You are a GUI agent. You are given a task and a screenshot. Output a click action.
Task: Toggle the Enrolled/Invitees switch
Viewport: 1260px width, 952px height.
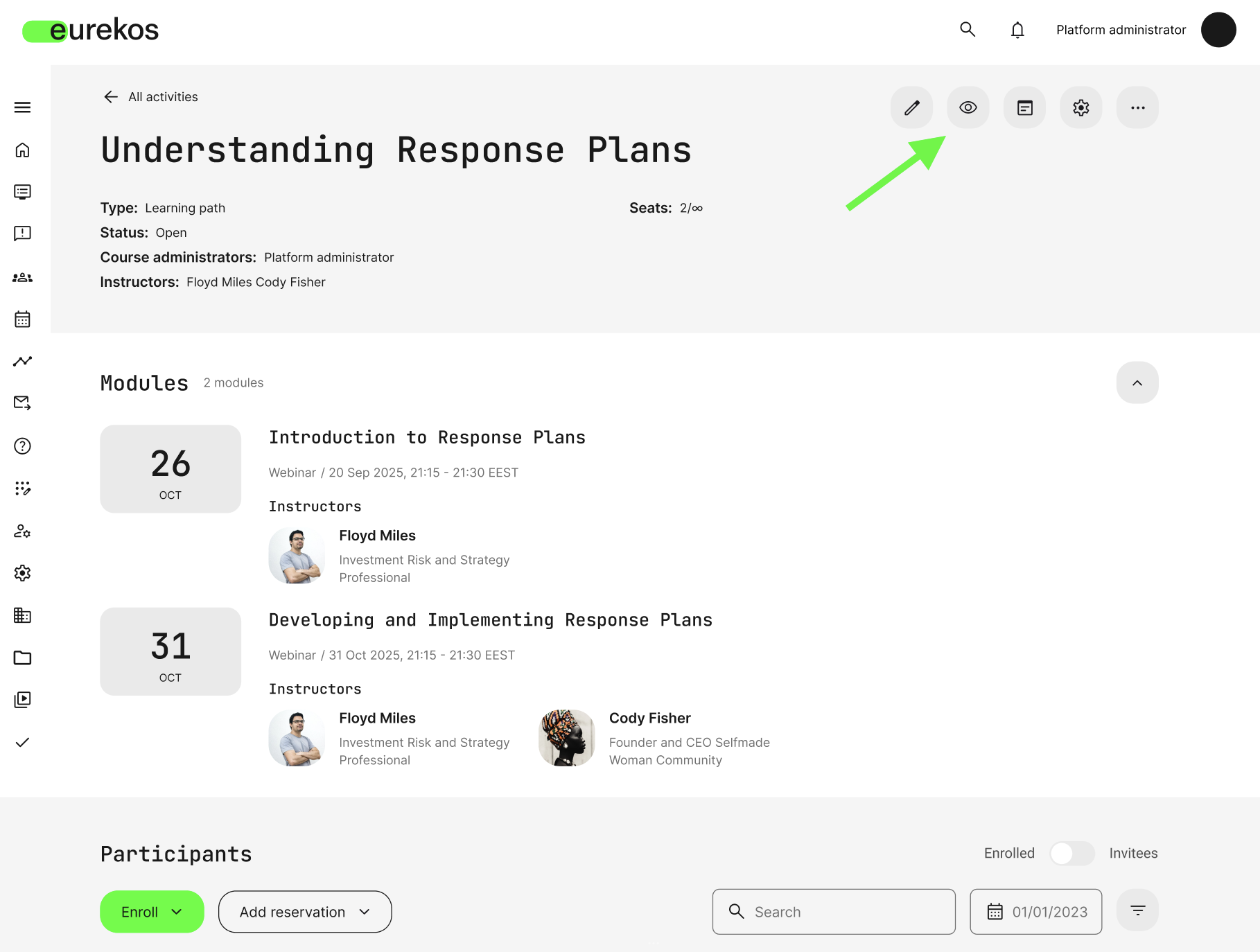click(1071, 853)
